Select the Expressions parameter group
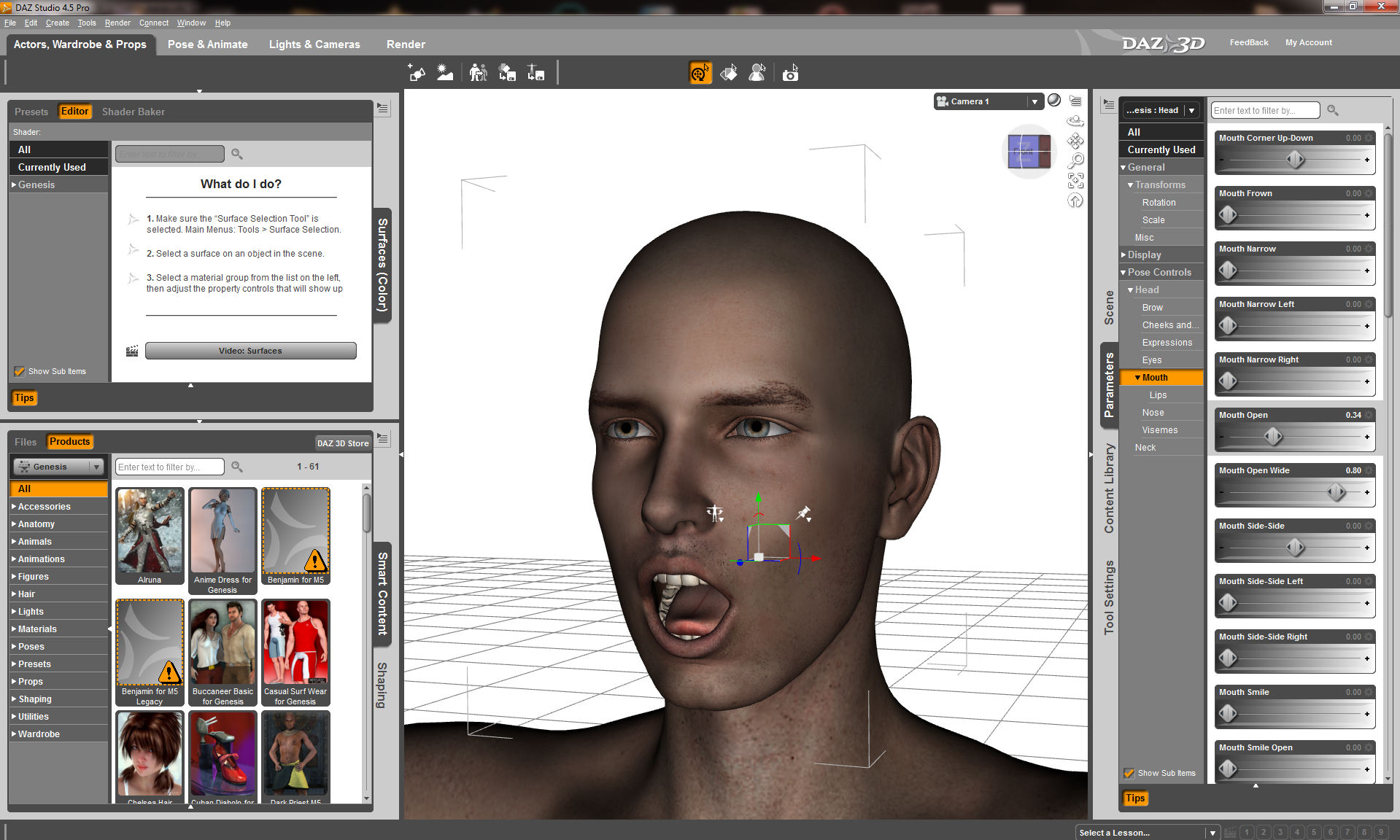The height and width of the screenshot is (840, 1400). (x=1167, y=343)
